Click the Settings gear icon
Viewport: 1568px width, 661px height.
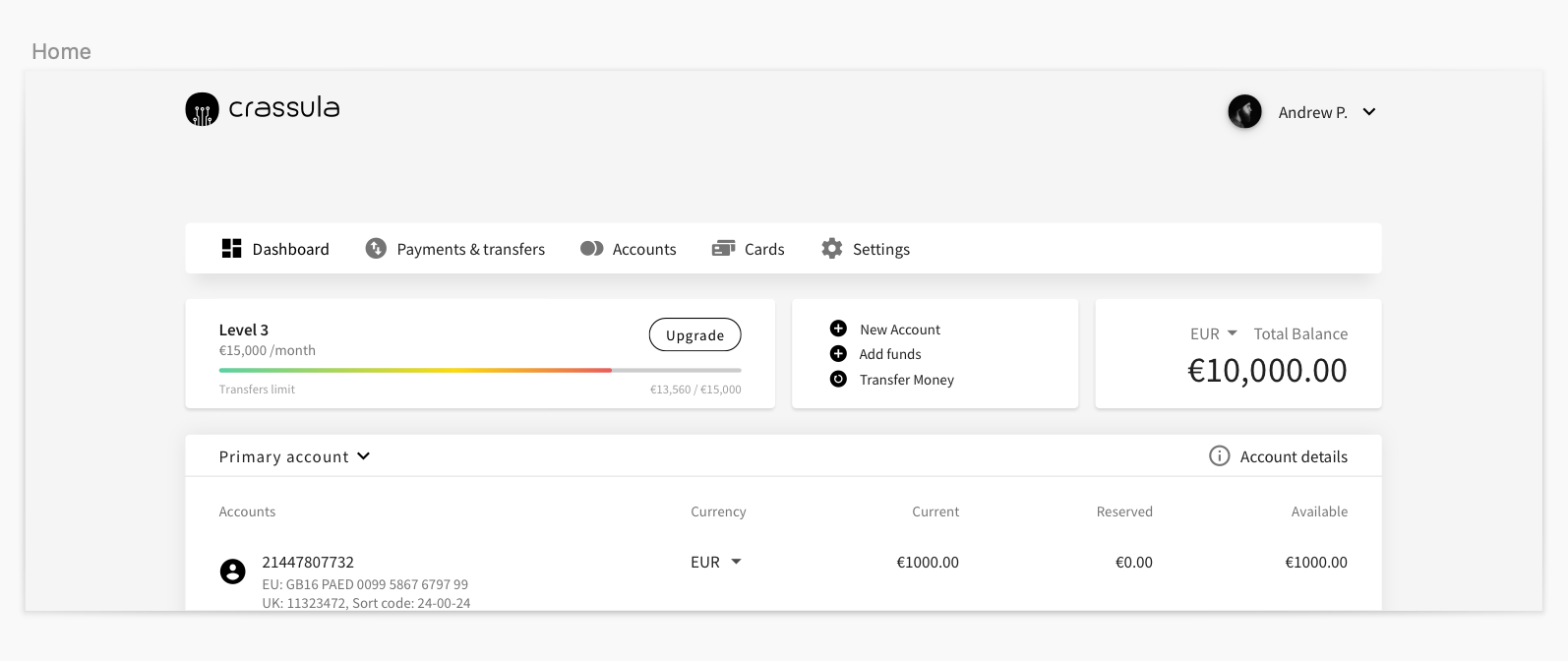point(832,249)
